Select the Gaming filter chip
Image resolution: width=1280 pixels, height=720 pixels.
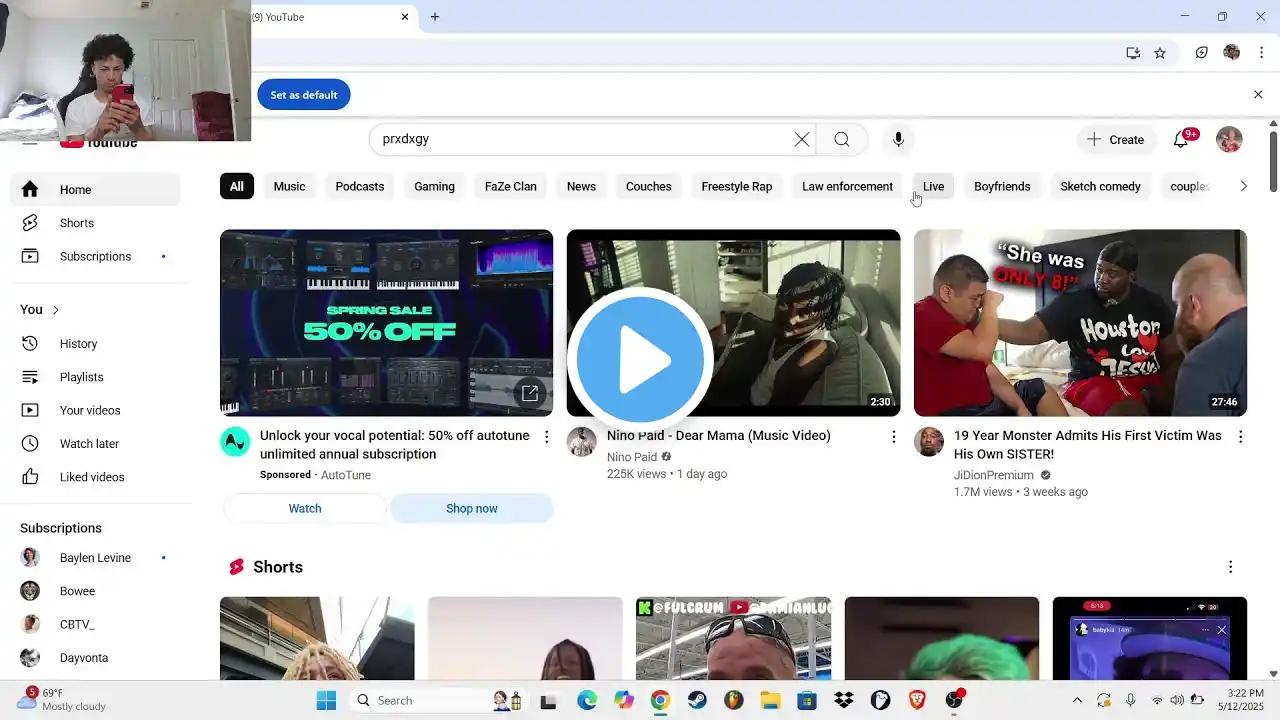pos(434,186)
